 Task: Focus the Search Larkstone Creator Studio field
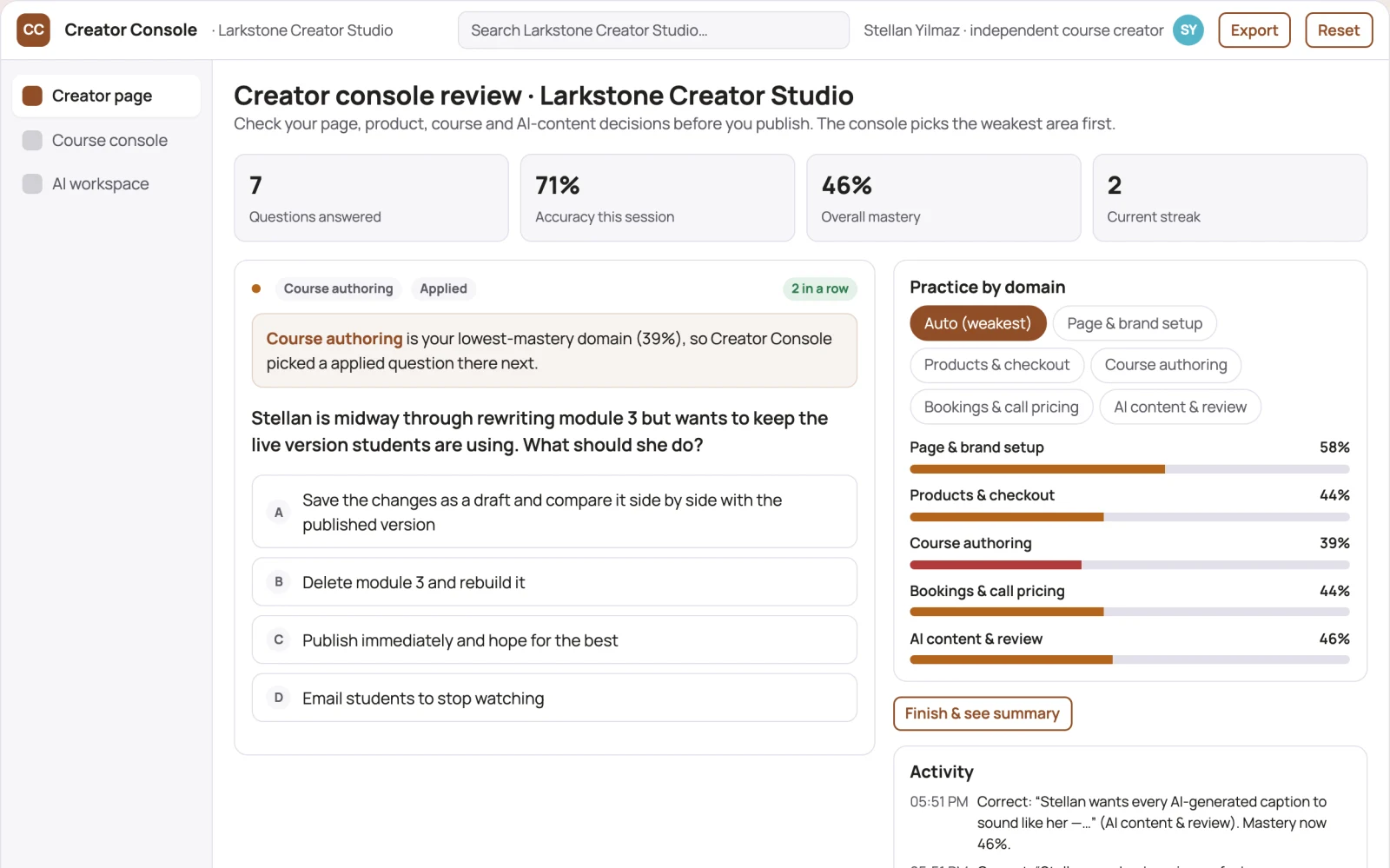pos(653,30)
